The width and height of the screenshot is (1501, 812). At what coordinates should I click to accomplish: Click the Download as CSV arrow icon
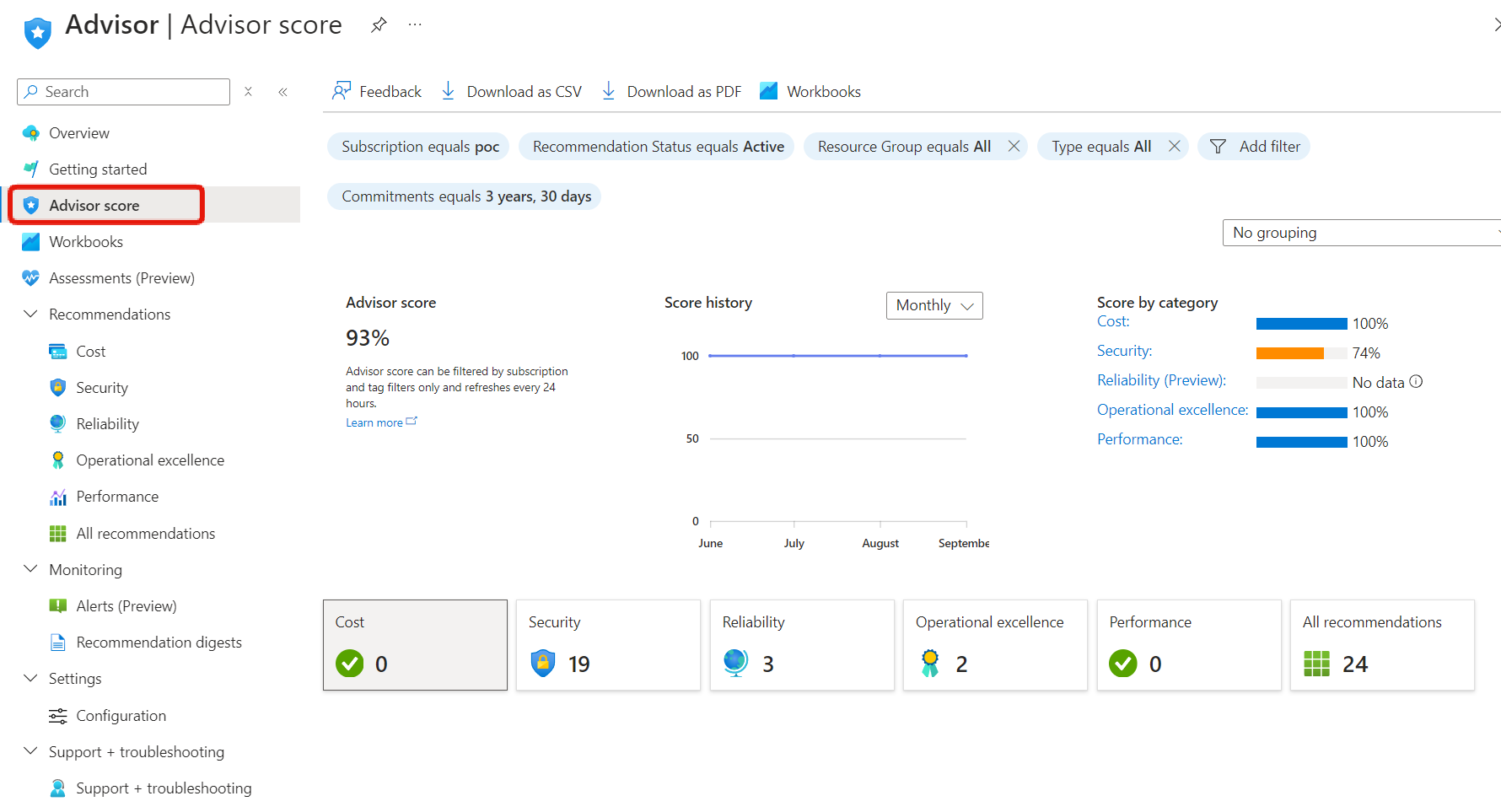tap(449, 91)
